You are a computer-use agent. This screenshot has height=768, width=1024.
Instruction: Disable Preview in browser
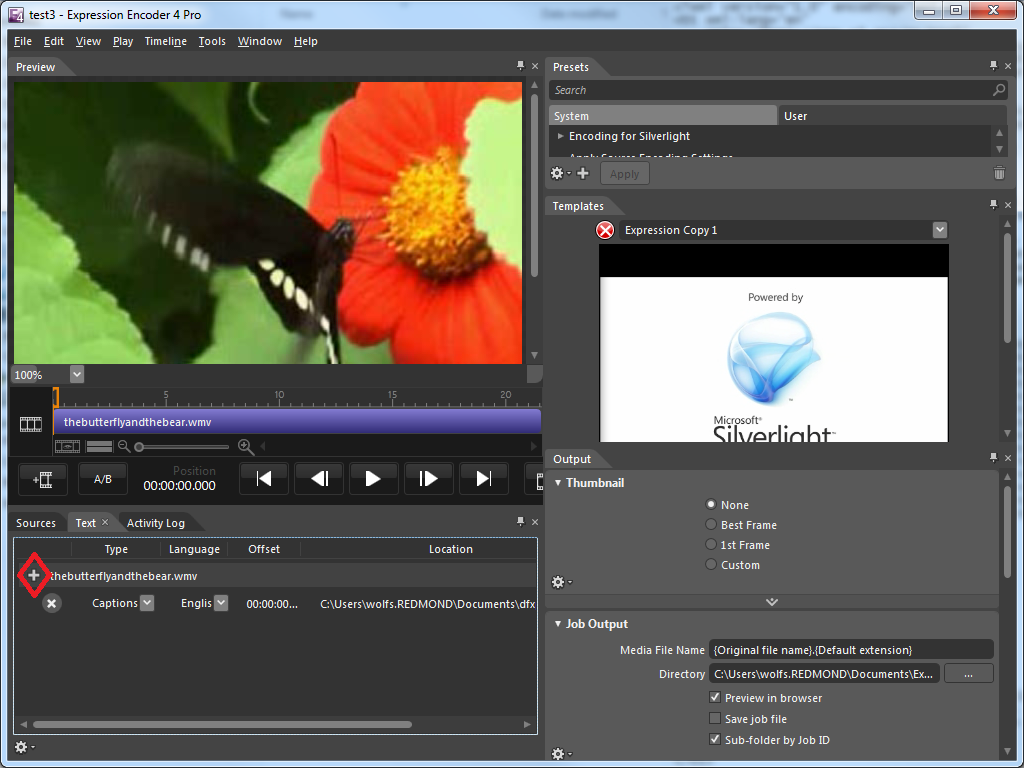coord(715,697)
